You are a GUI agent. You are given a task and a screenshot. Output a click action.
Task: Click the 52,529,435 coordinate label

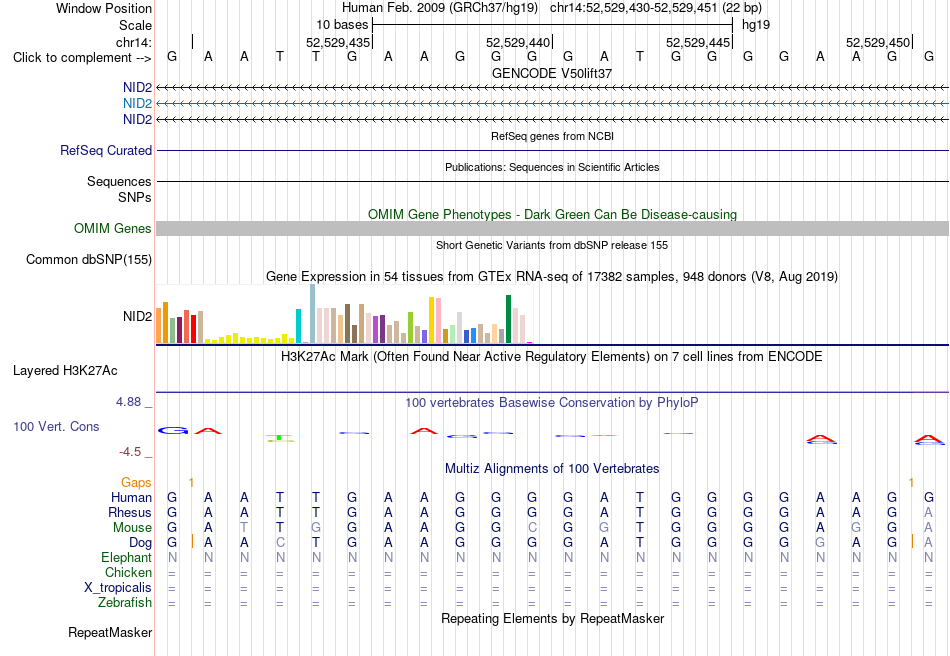(x=337, y=42)
